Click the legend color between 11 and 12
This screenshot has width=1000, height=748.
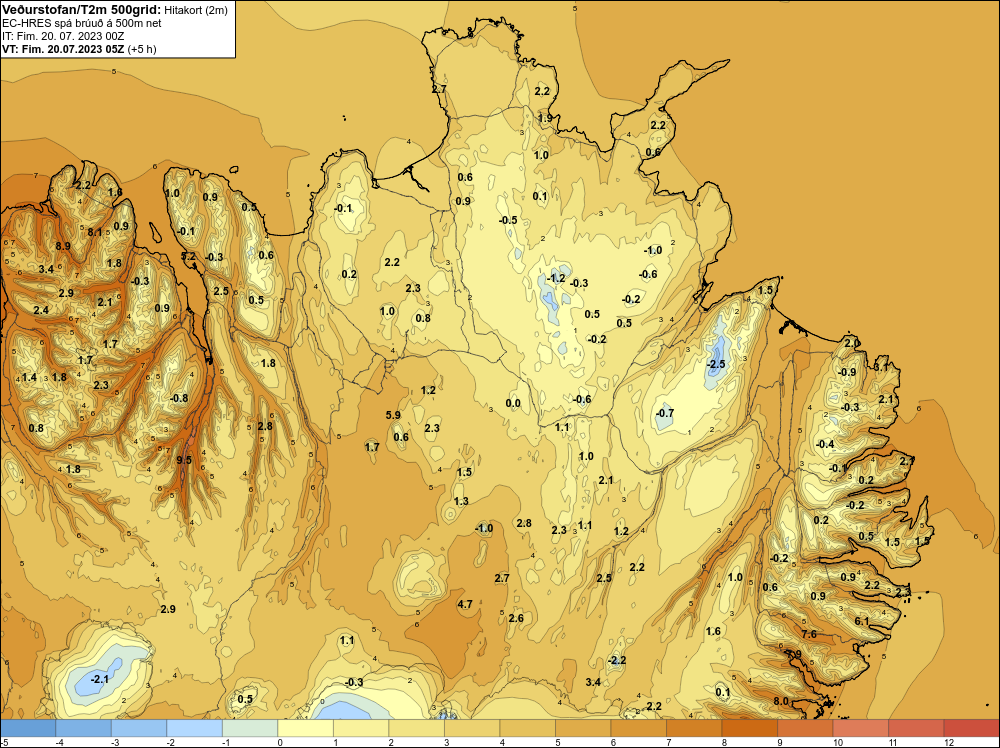[916, 728]
